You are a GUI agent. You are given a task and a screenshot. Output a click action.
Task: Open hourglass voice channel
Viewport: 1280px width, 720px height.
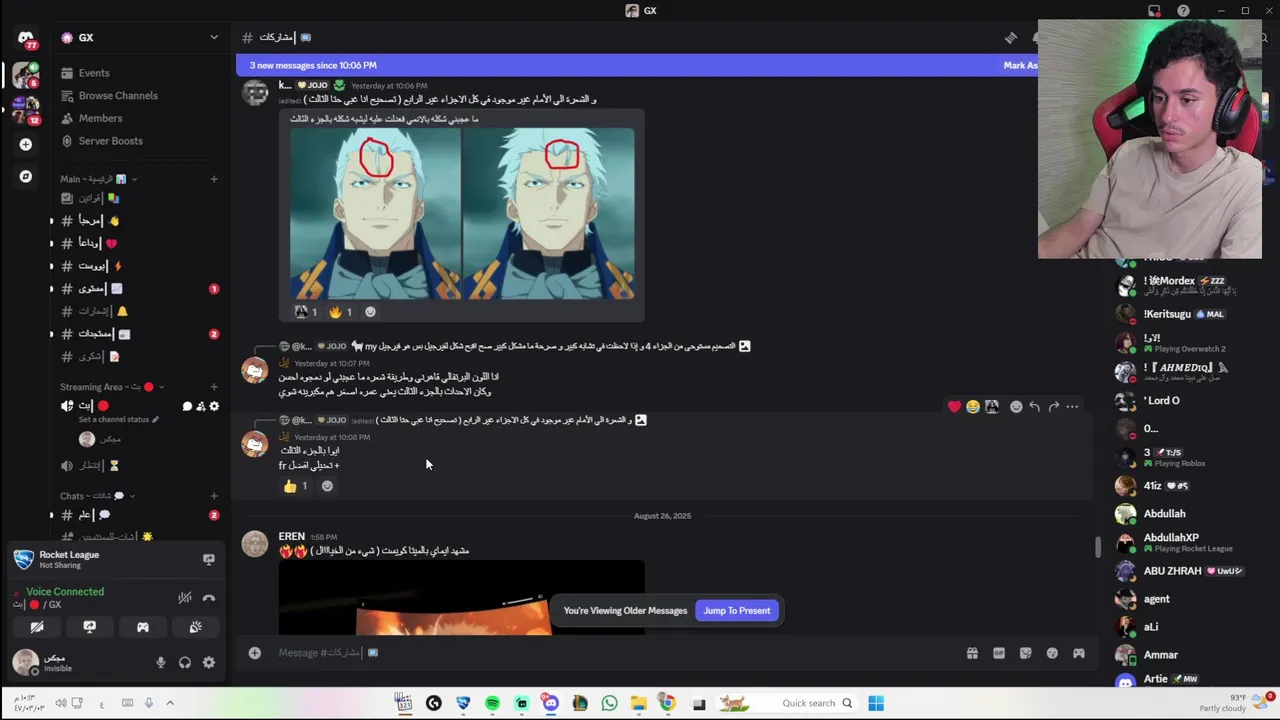[139, 465]
